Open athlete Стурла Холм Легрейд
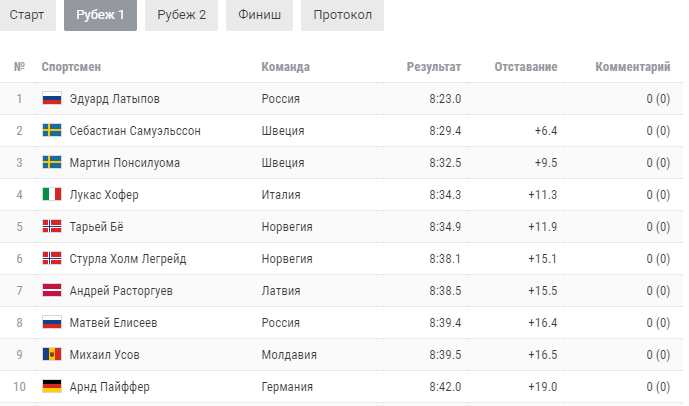689x406 pixels. click(x=128, y=259)
